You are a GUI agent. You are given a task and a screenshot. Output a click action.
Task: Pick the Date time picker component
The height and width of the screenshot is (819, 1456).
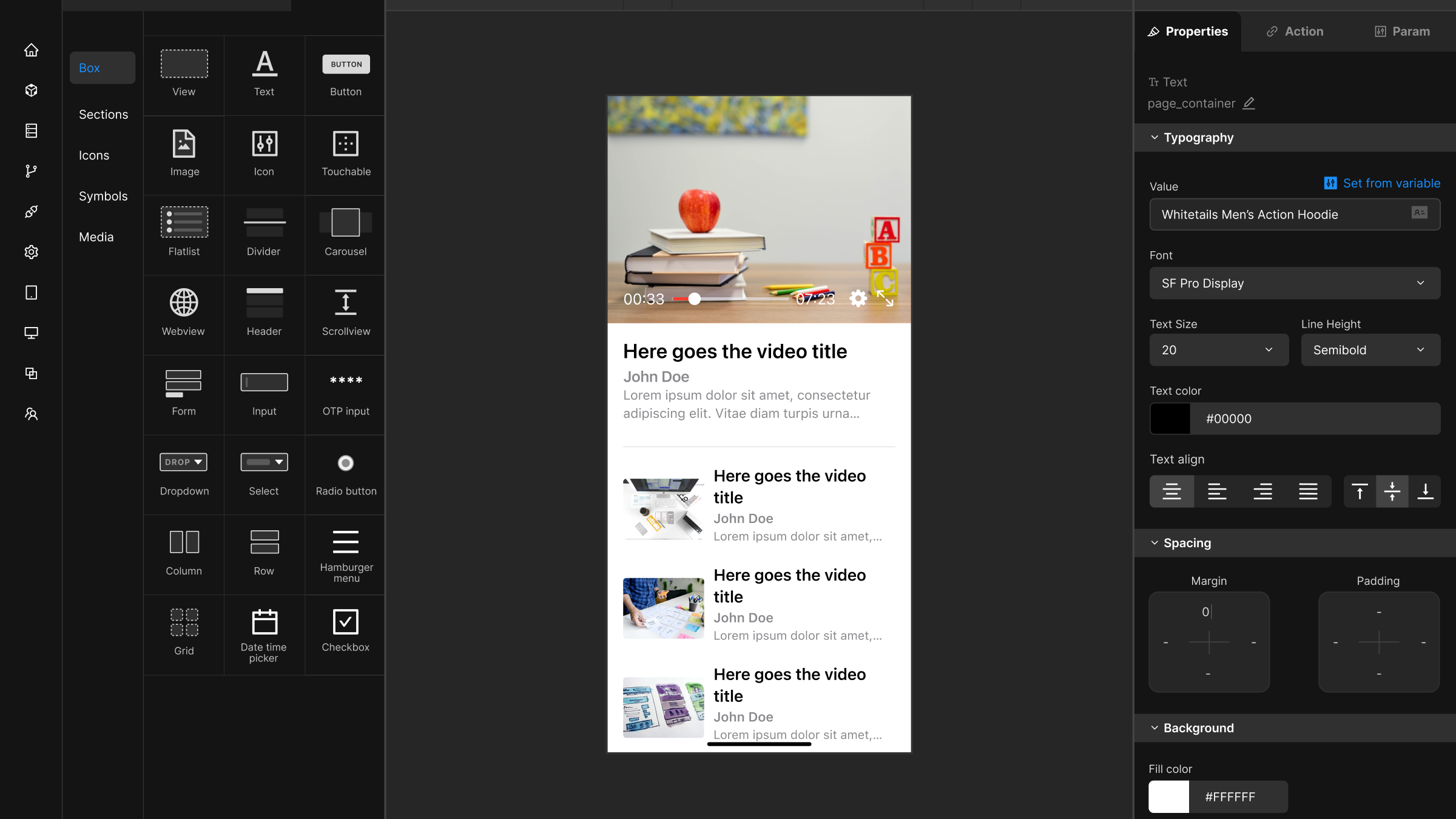(264, 635)
